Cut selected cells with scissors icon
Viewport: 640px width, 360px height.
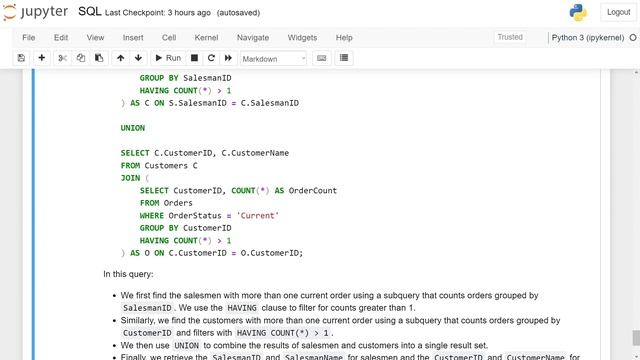pyautogui.click(x=62, y=58)
